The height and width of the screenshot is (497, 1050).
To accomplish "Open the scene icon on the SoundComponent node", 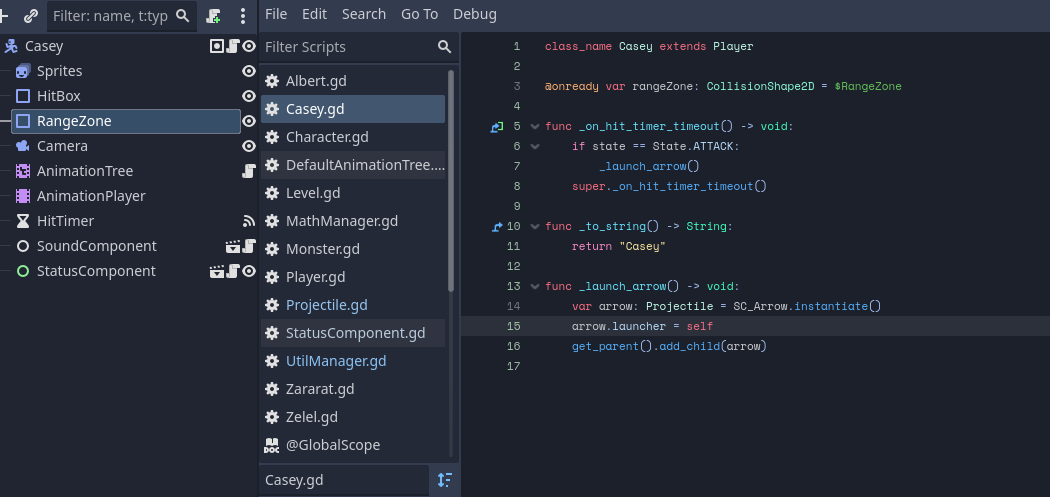I will 232,246.
